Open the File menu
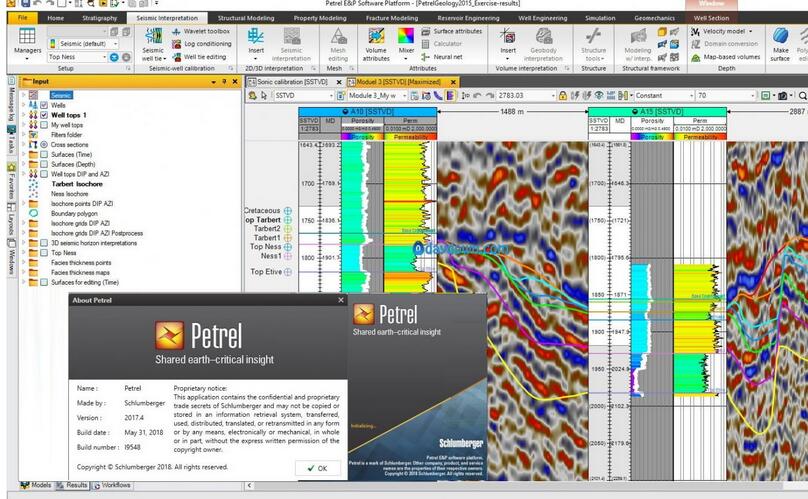This screenshot has width=808, height=499. [x=23, y=18]
